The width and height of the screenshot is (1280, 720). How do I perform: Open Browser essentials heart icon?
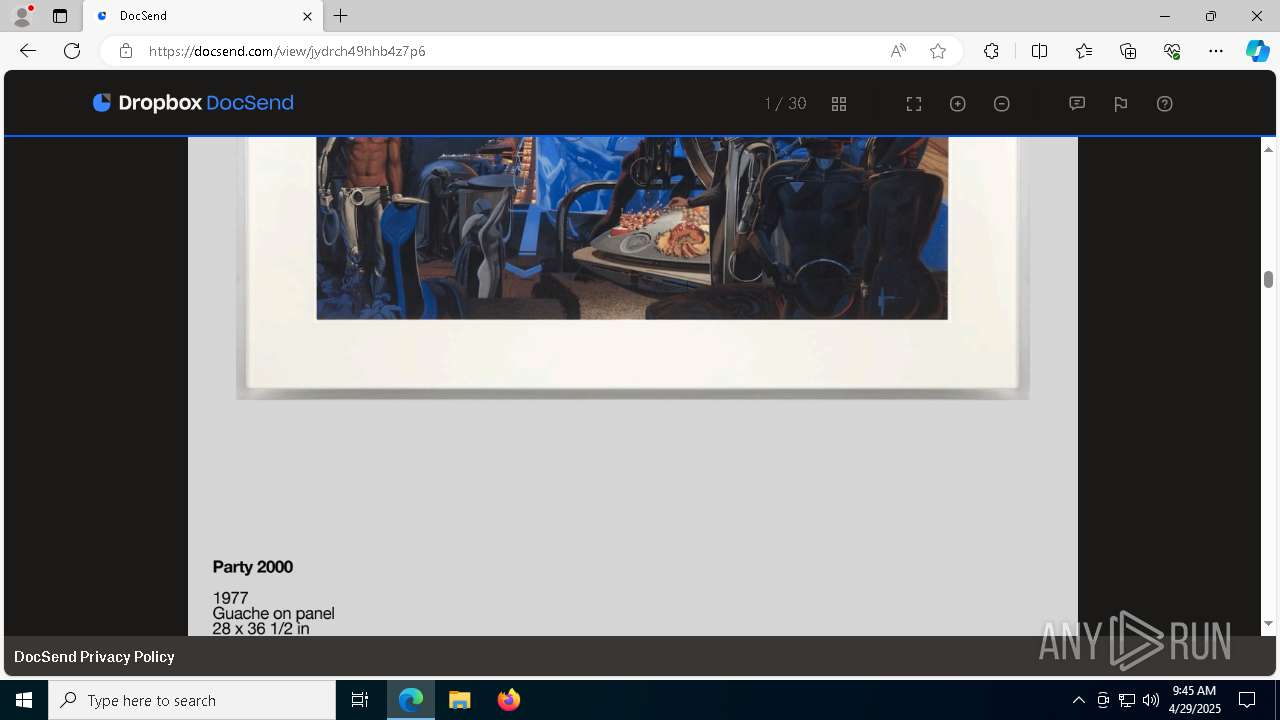(1172, 51)
